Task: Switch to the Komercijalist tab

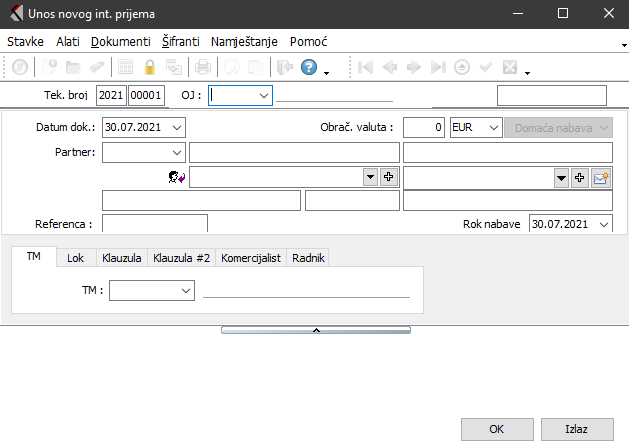Action: (251, 258)
